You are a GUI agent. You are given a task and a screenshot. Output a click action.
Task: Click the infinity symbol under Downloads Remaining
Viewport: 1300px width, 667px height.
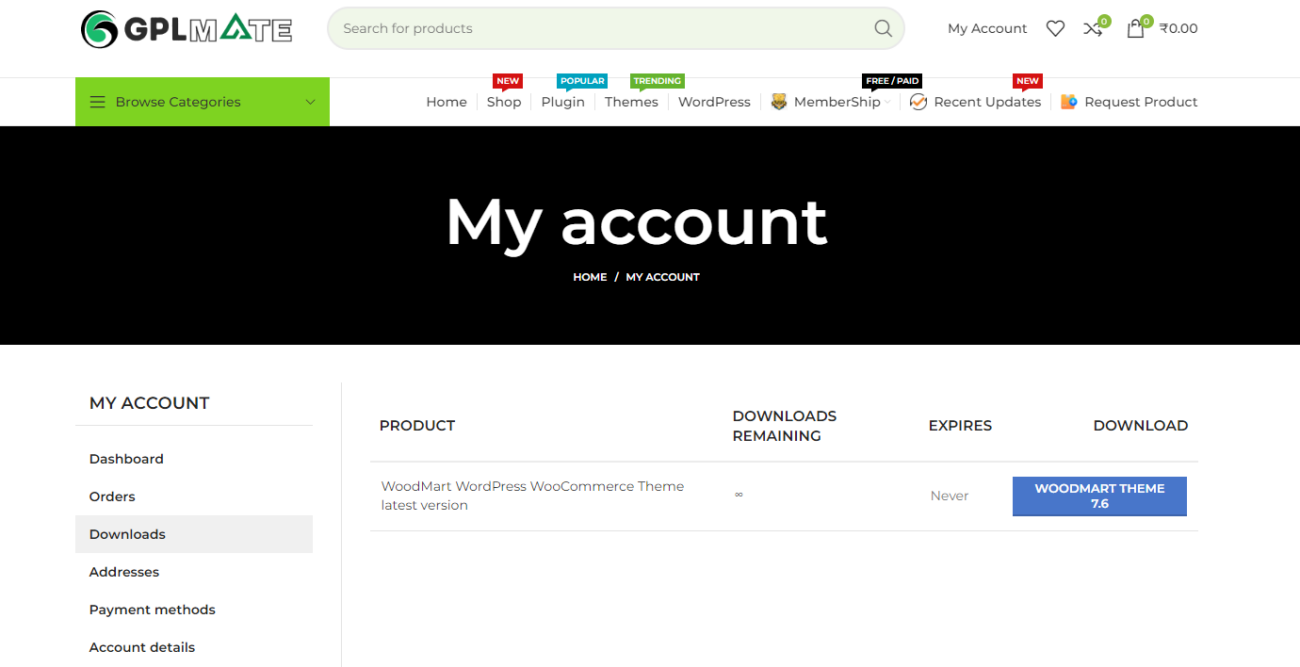(x=739, y=494)
